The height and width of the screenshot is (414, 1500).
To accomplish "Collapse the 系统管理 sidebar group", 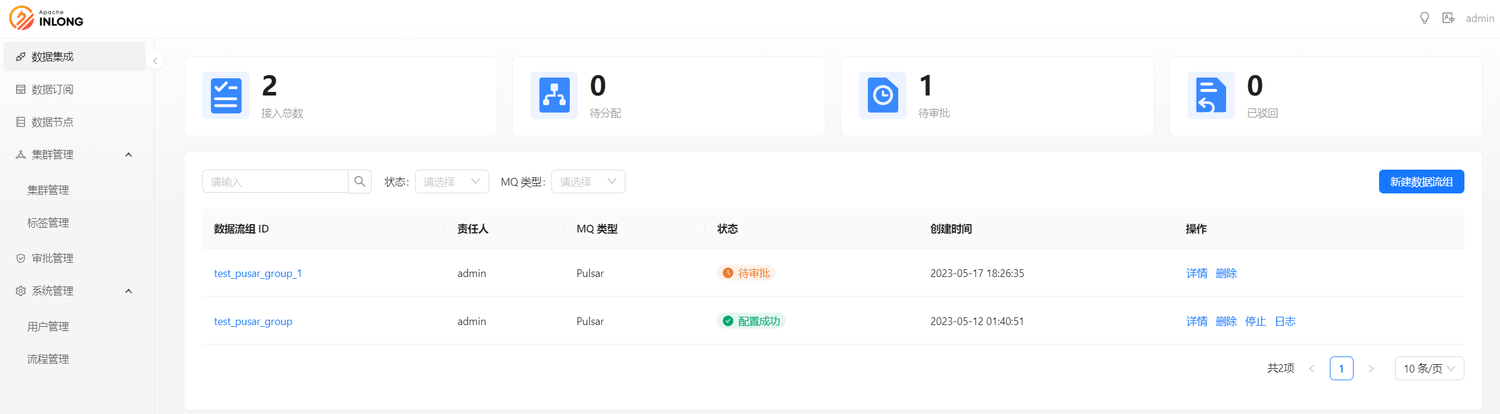I will [128, 291].
